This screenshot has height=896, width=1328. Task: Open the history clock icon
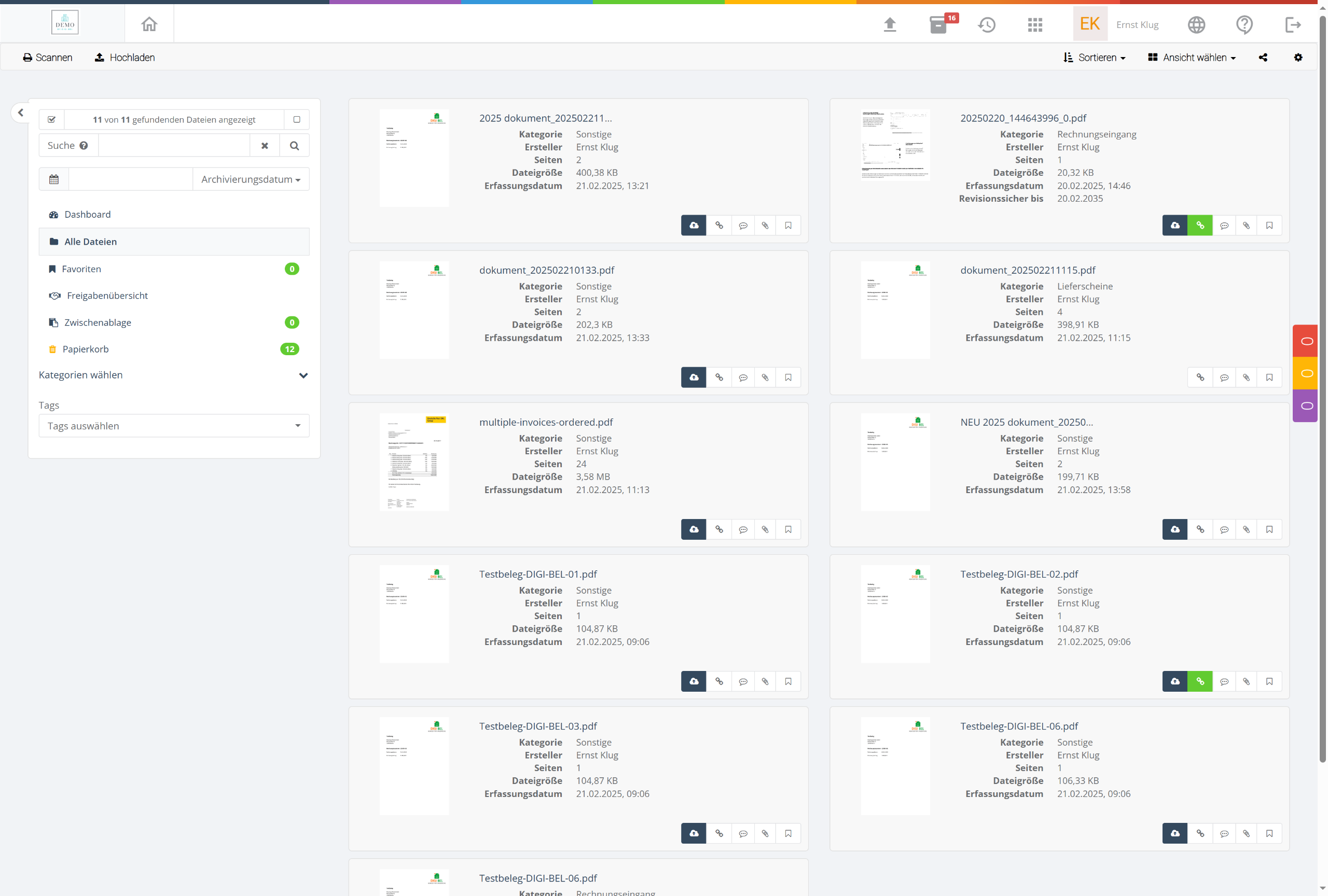[x=987, y=24]
